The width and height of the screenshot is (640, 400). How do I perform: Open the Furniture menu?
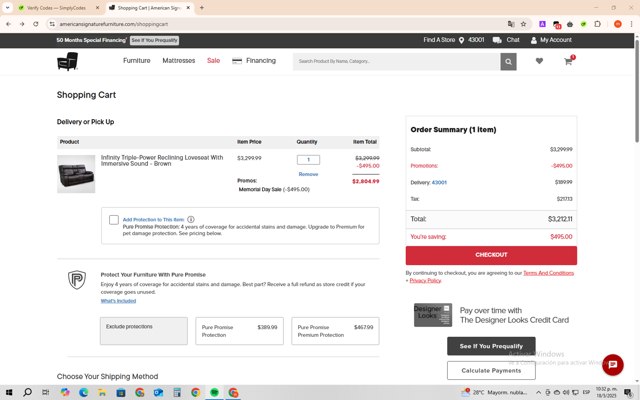(x=137, y=60)
